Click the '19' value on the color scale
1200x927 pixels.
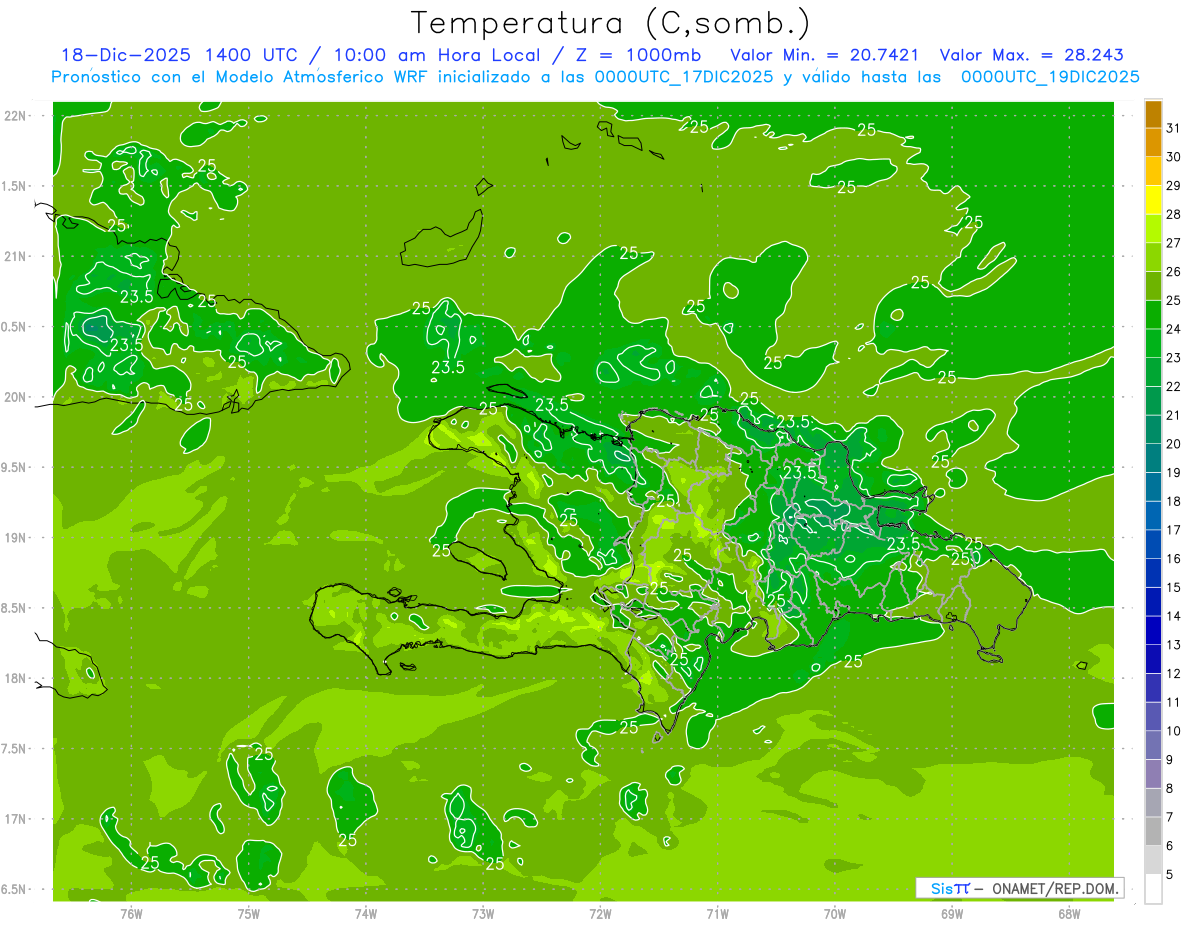pyautogui.click(x=1174, y=472)
